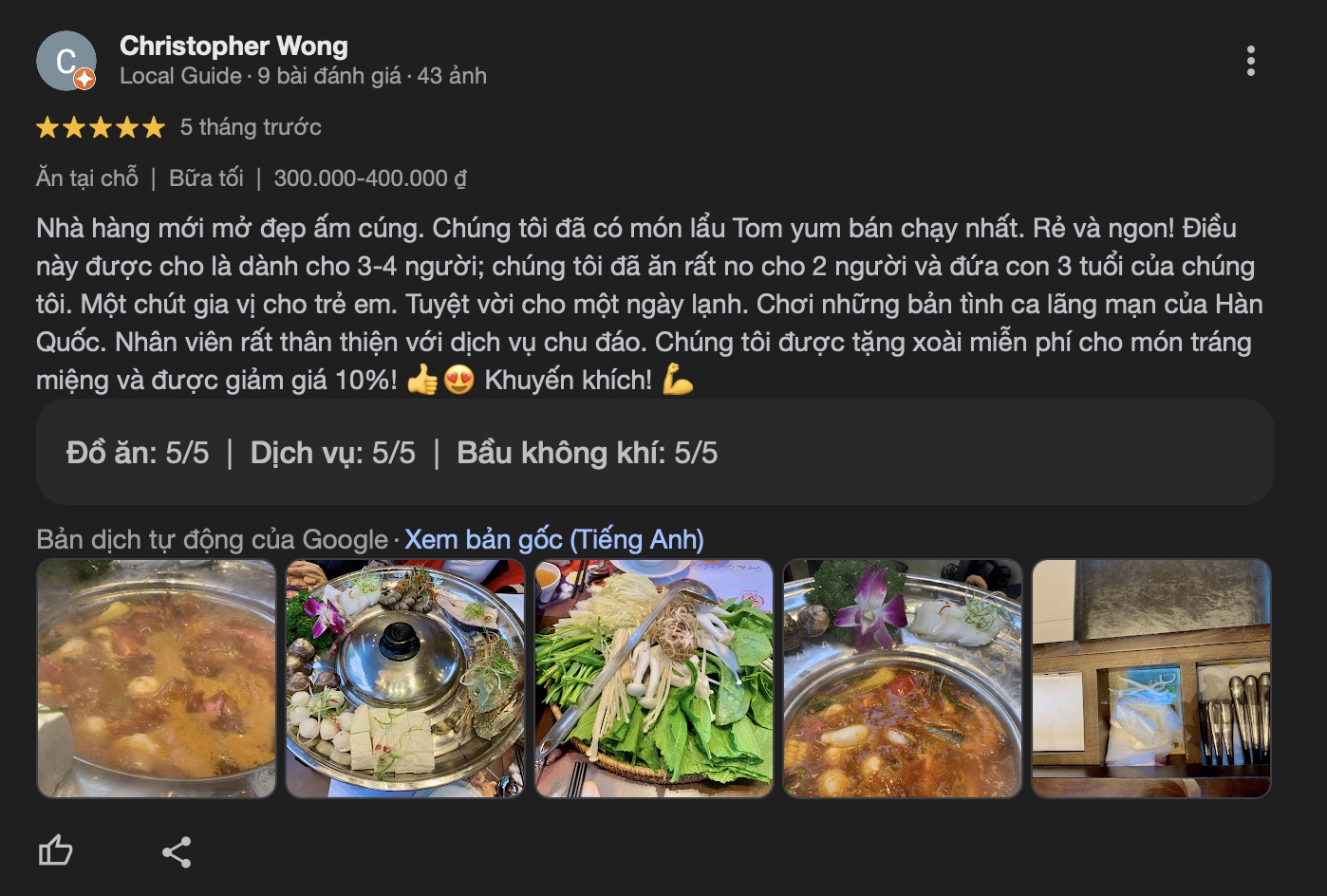This screenshot has height=896, width=1327.
Task: Open the red soup with purple orchid photo
Action: 903,679
